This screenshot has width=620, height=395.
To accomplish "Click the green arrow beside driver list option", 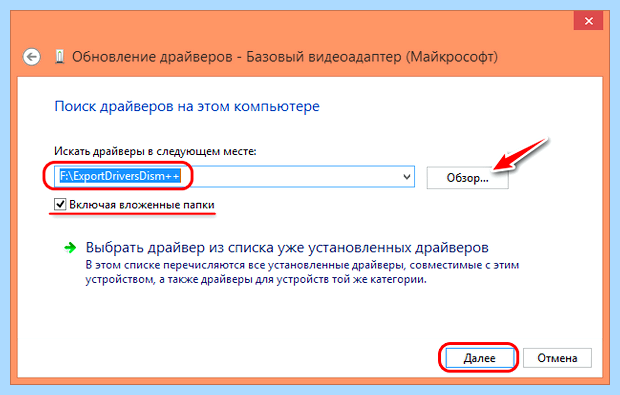I will pos(70,248).
